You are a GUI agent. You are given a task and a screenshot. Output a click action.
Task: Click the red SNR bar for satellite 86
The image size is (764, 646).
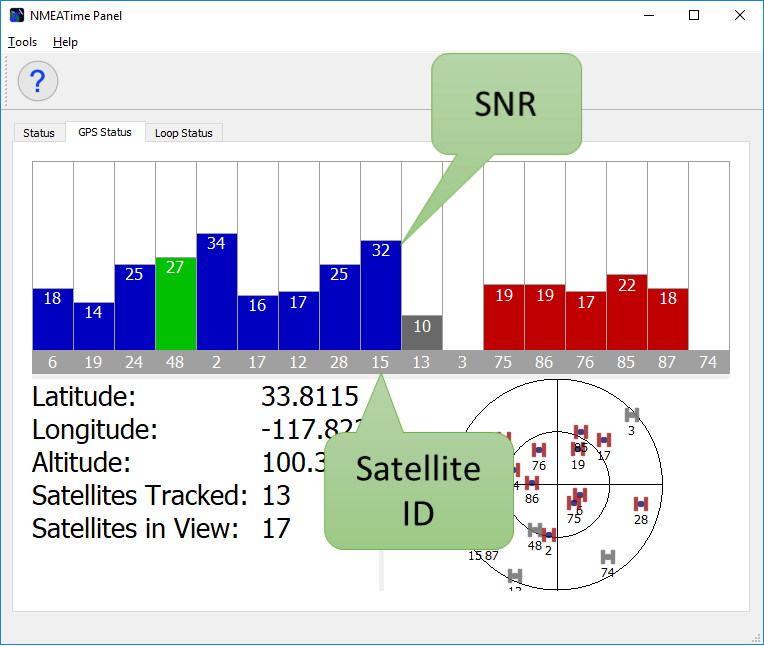click(x=545, y=317)
